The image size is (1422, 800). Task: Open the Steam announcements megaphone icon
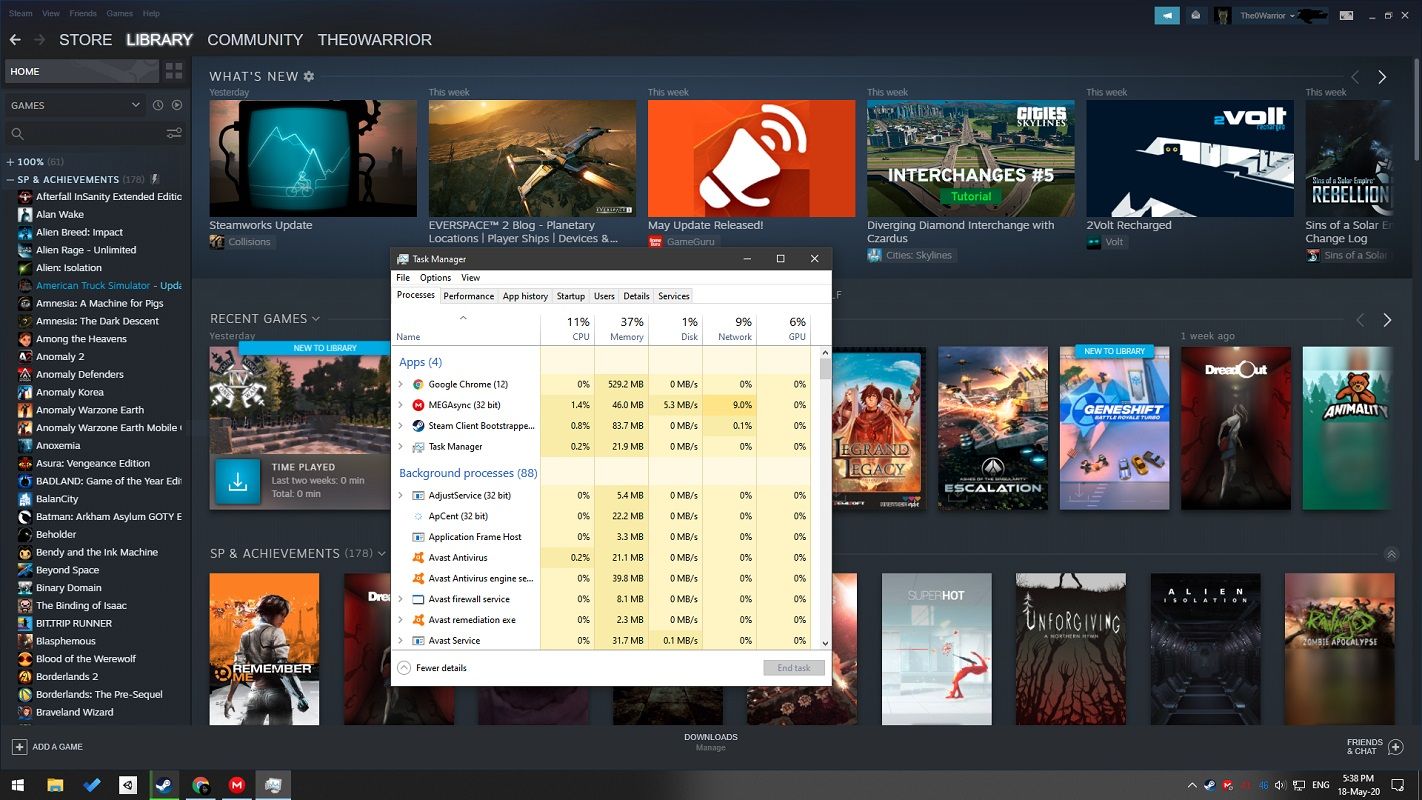coord(1167,15)
